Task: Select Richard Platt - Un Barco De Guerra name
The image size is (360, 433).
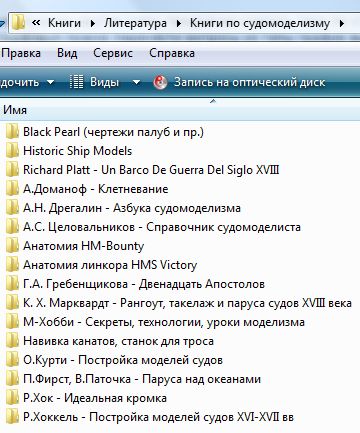Action: [x=151, y=170]
